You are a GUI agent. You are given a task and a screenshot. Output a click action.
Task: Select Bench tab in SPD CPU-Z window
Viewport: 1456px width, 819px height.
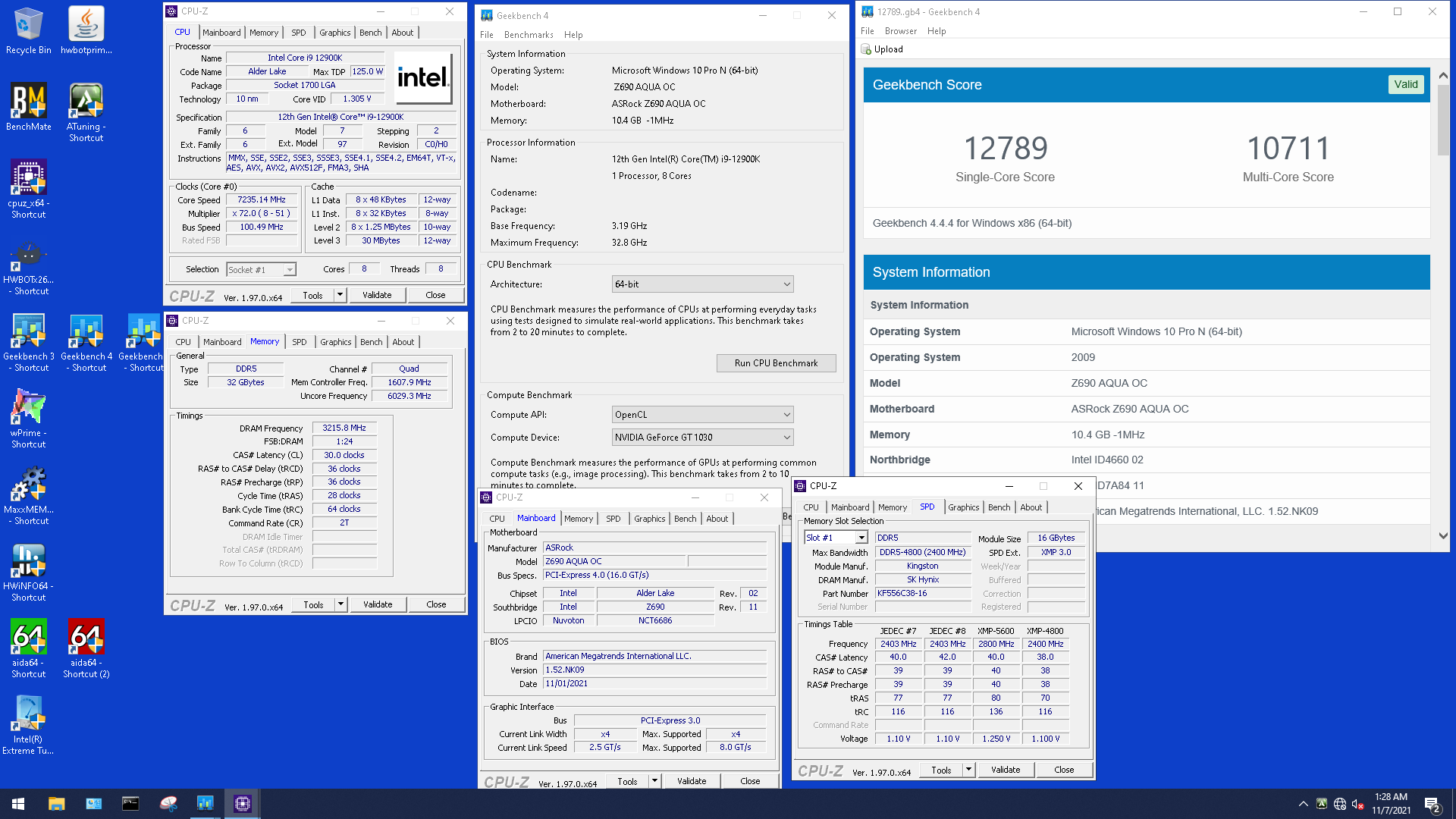(x=999, y=507)
